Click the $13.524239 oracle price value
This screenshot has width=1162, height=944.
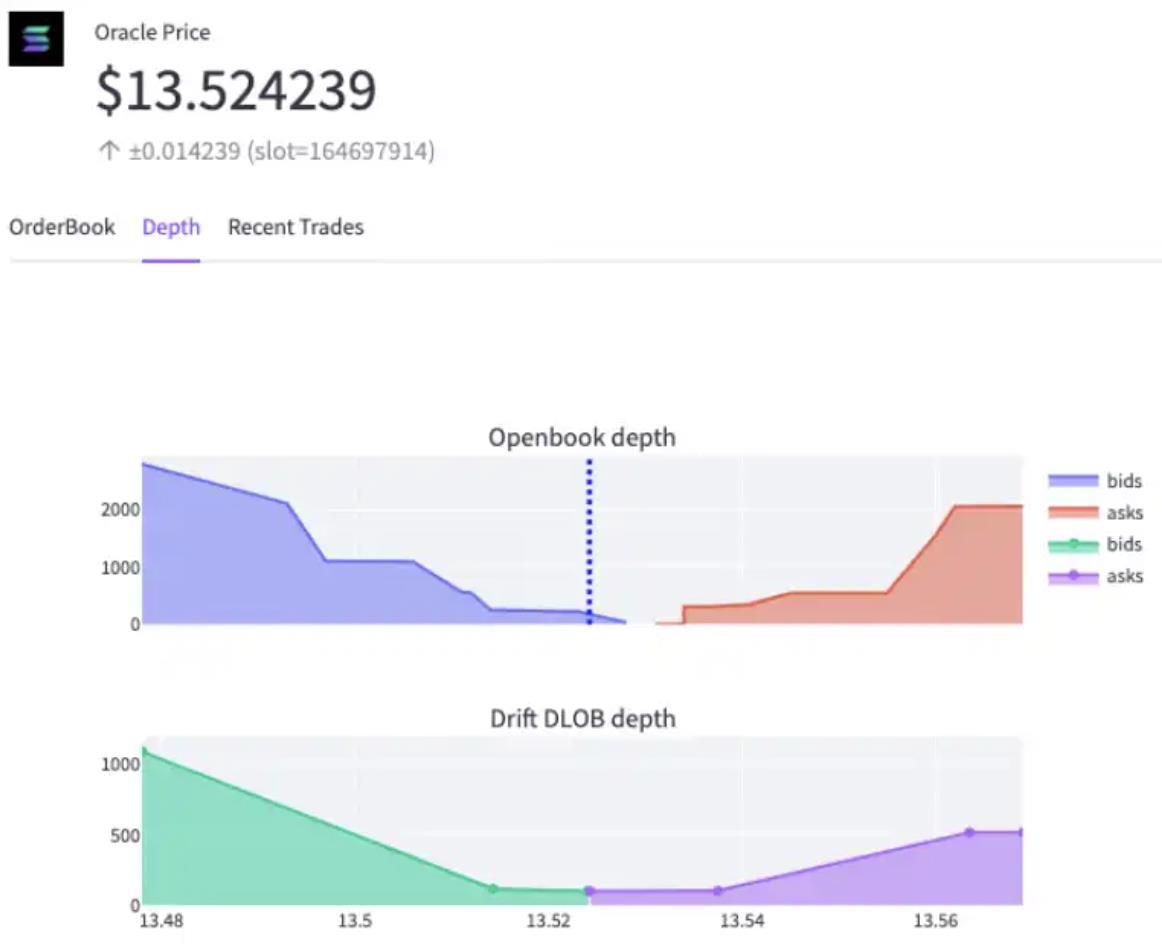[x=236, y=90]
